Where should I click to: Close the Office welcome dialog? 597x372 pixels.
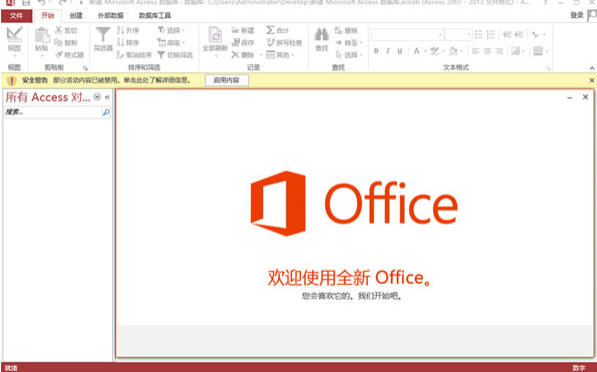point(585,97)
